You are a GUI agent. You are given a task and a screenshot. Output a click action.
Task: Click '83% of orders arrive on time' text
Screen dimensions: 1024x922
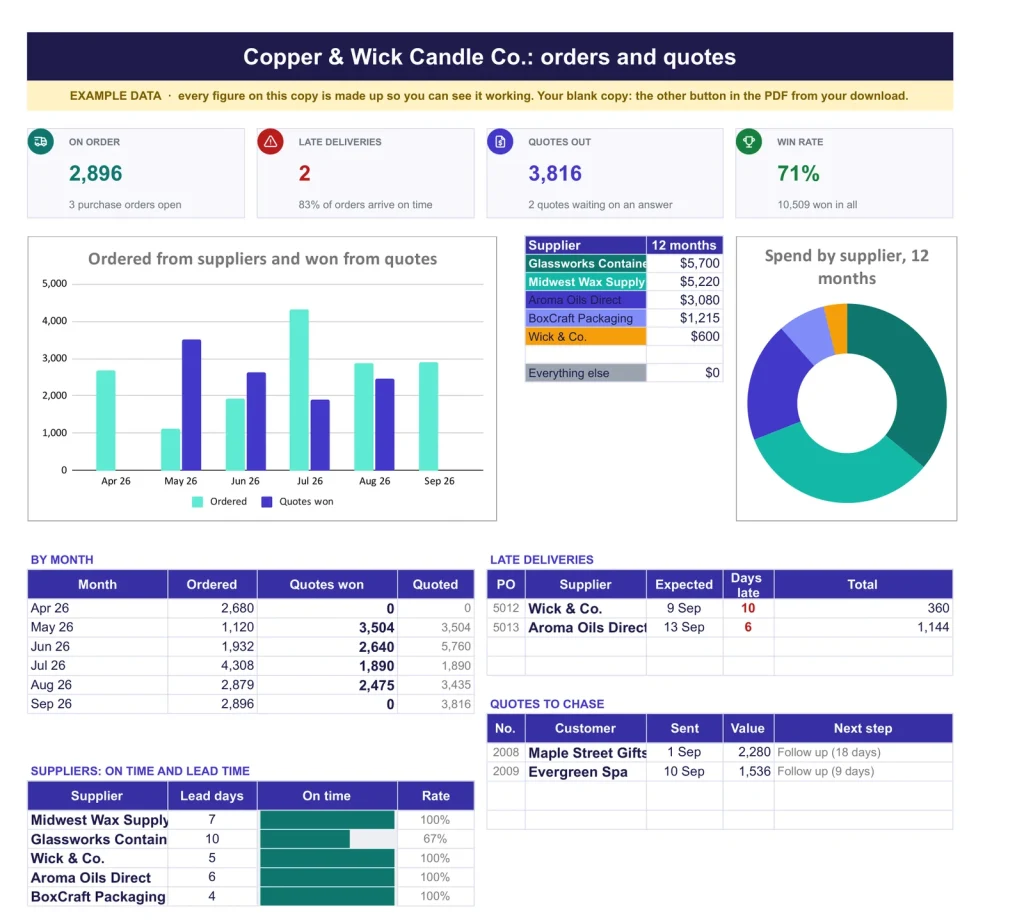click(x=365, y=204)
